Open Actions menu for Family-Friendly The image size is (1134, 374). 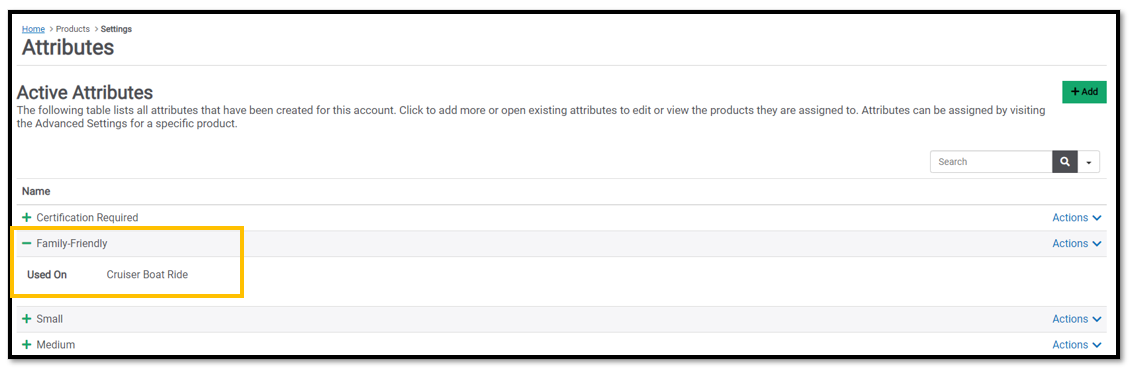pos(1077,244)
